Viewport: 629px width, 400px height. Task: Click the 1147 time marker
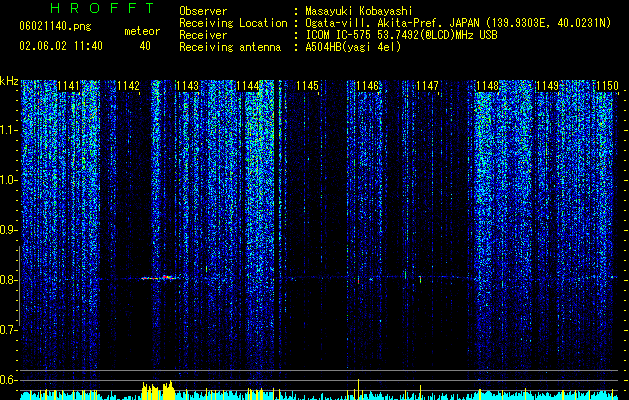tap(427, 86)
